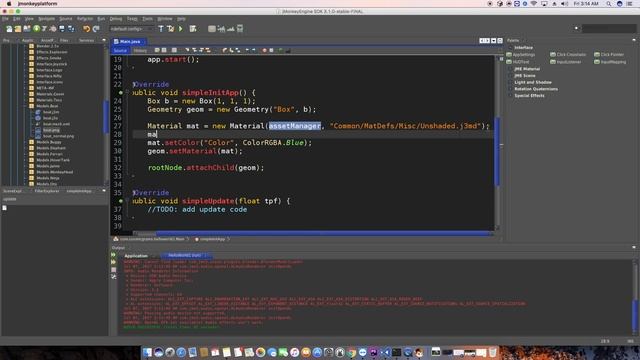Click the re-run icon in Output panel
This screenshot has height=360, width=640.
pos(113,255)
